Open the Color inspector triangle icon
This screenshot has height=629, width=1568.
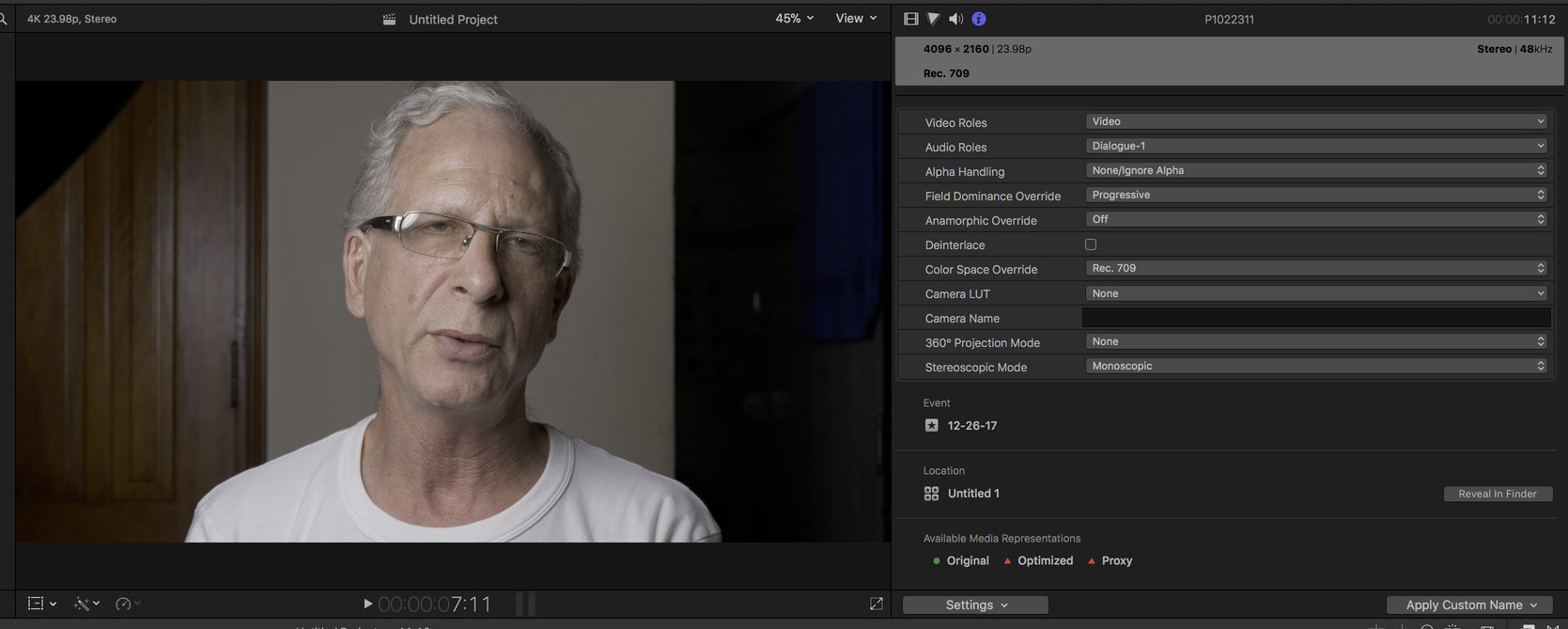[x=933, y=19]
